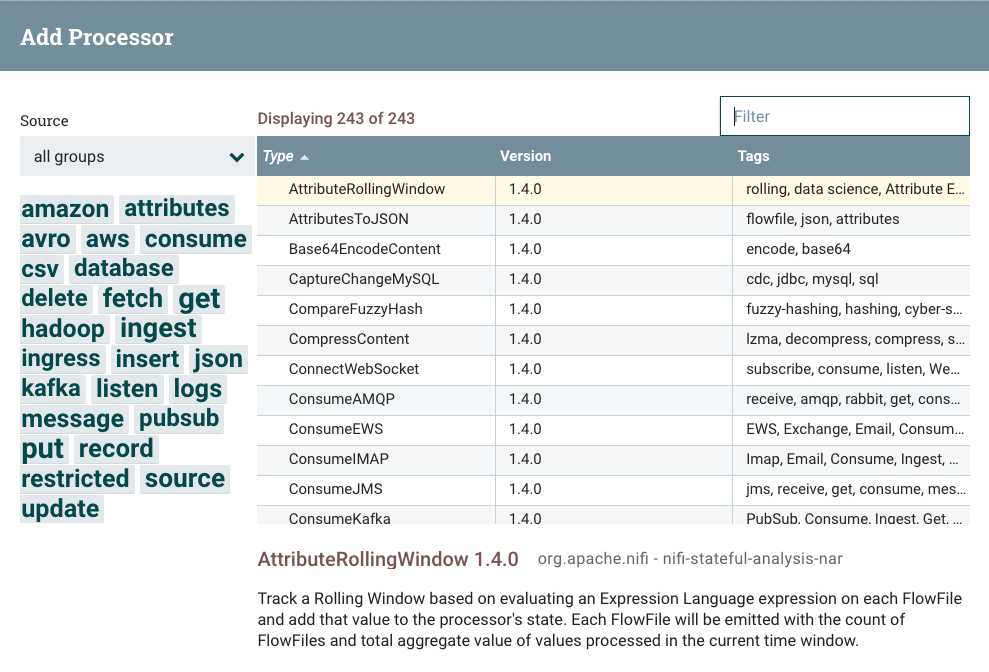Click the restricted tag

click(76, 479)
